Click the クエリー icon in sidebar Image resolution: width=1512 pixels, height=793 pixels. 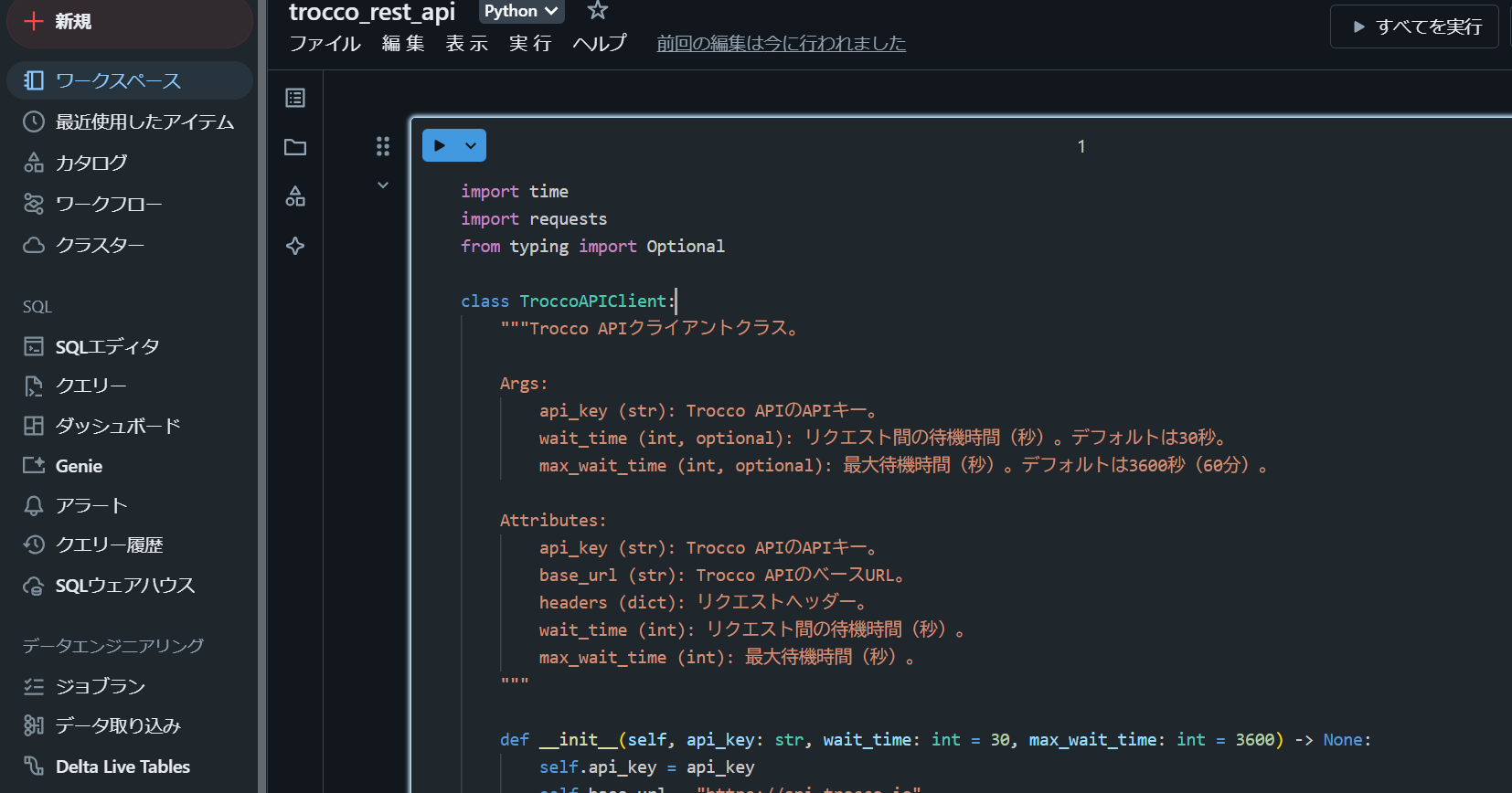[34, 386]
